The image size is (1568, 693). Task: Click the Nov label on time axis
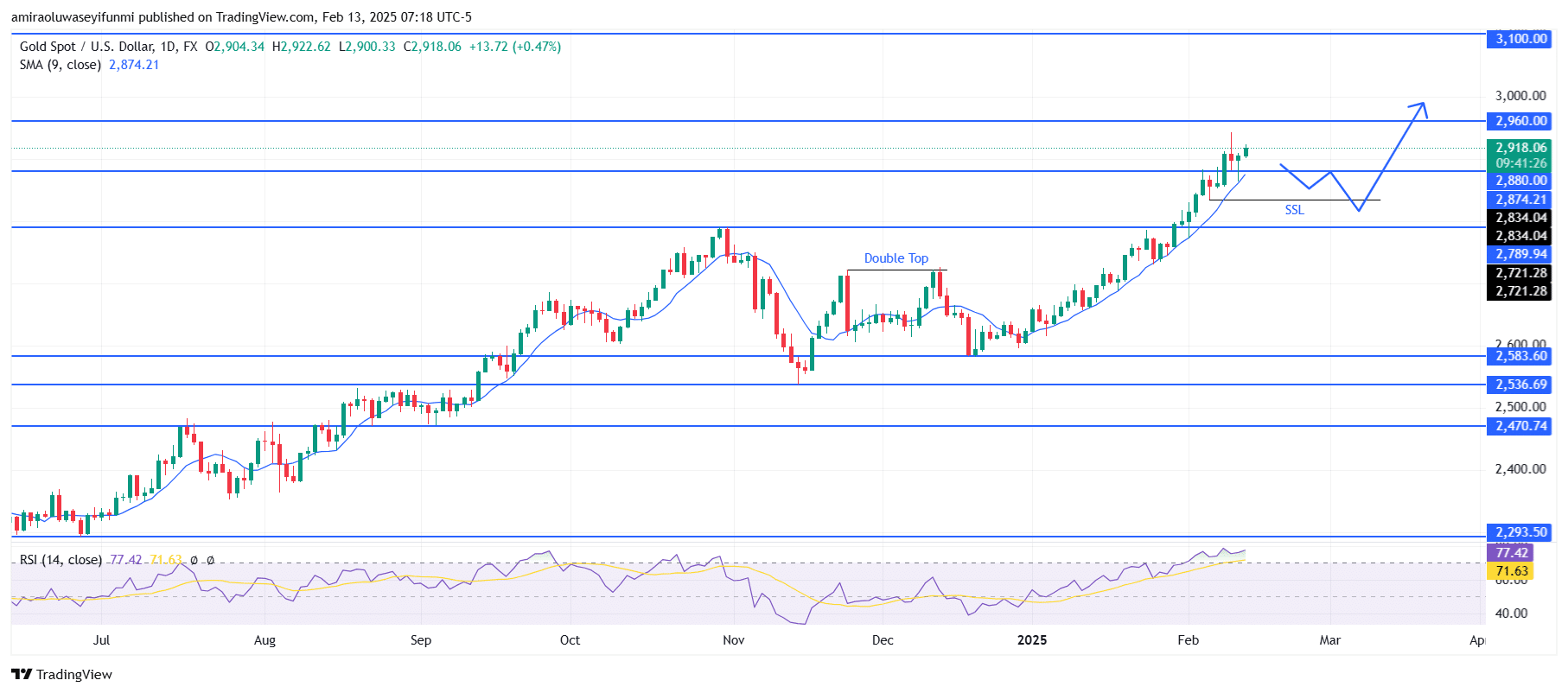point(734,640)
